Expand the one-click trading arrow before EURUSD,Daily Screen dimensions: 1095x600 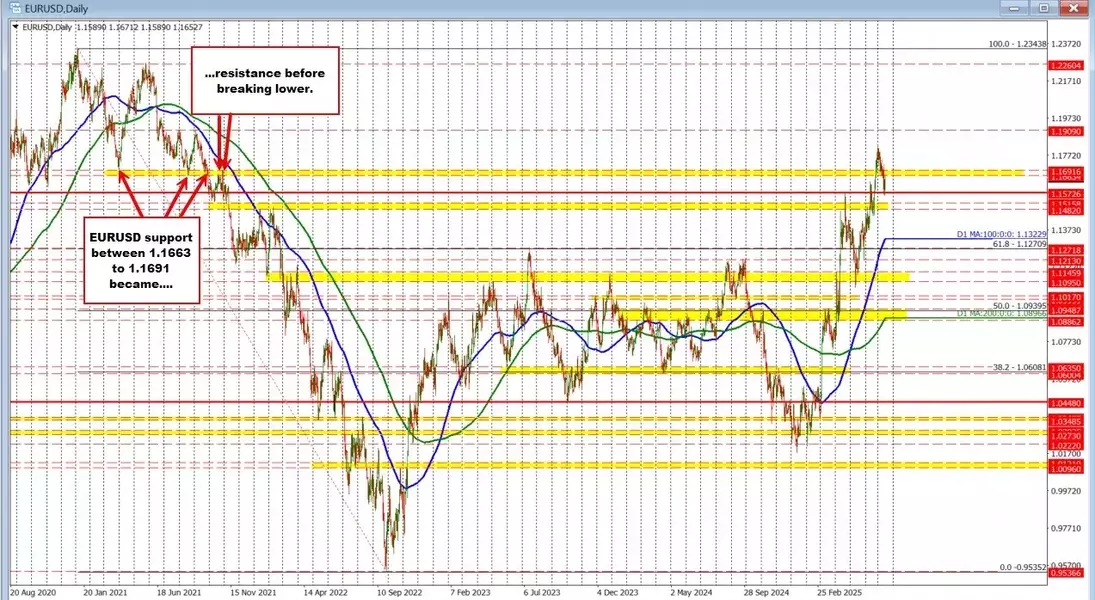[16, 27]
